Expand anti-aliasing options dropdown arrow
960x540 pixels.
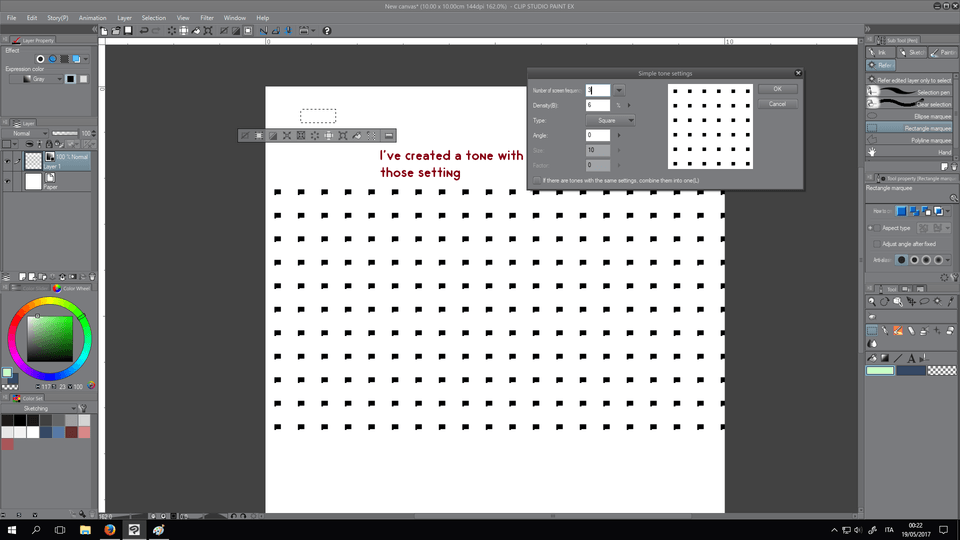coord(948,260)
